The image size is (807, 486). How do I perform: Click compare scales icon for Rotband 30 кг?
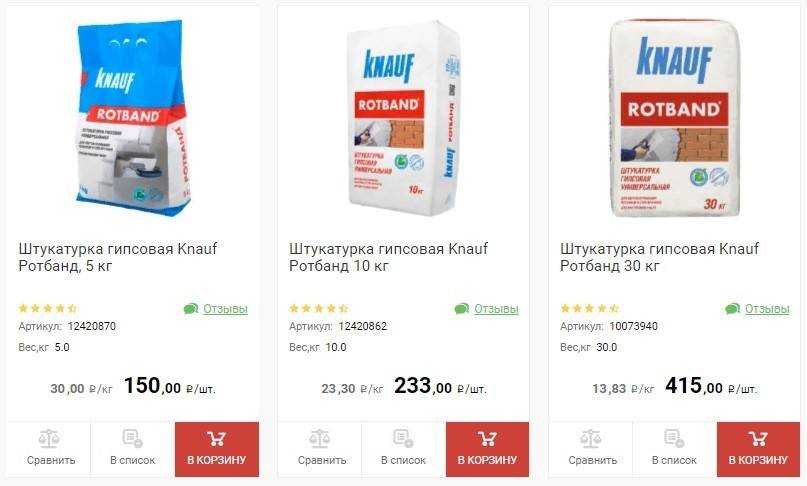tap(591, 439)
